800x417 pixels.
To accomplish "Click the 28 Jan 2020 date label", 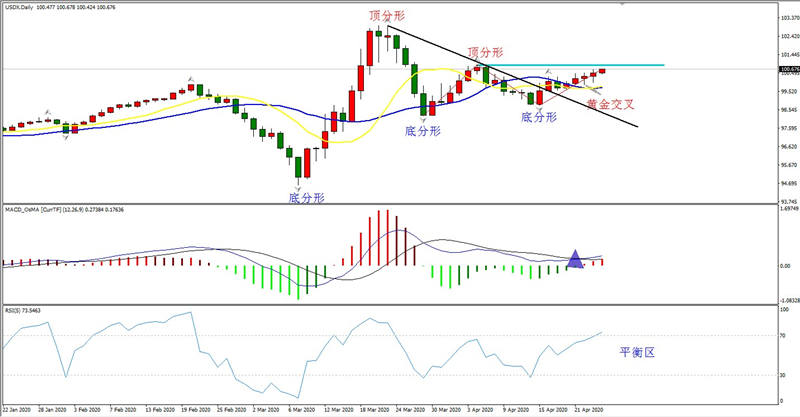I will coord(53,410).
